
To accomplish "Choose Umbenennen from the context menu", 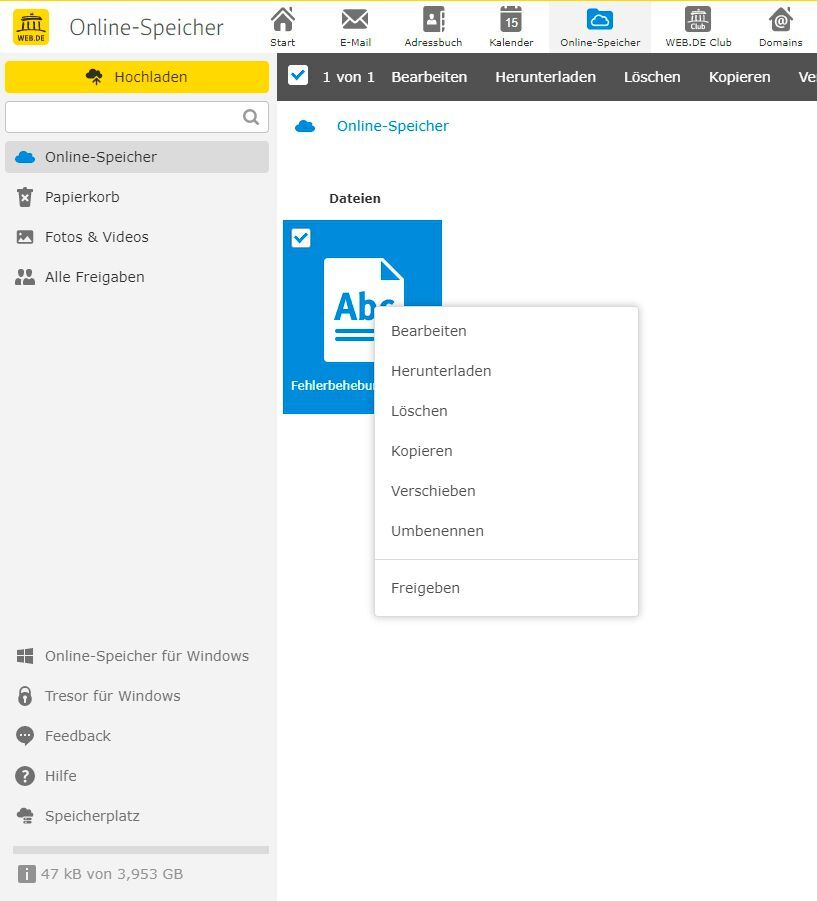I will 437,531.
